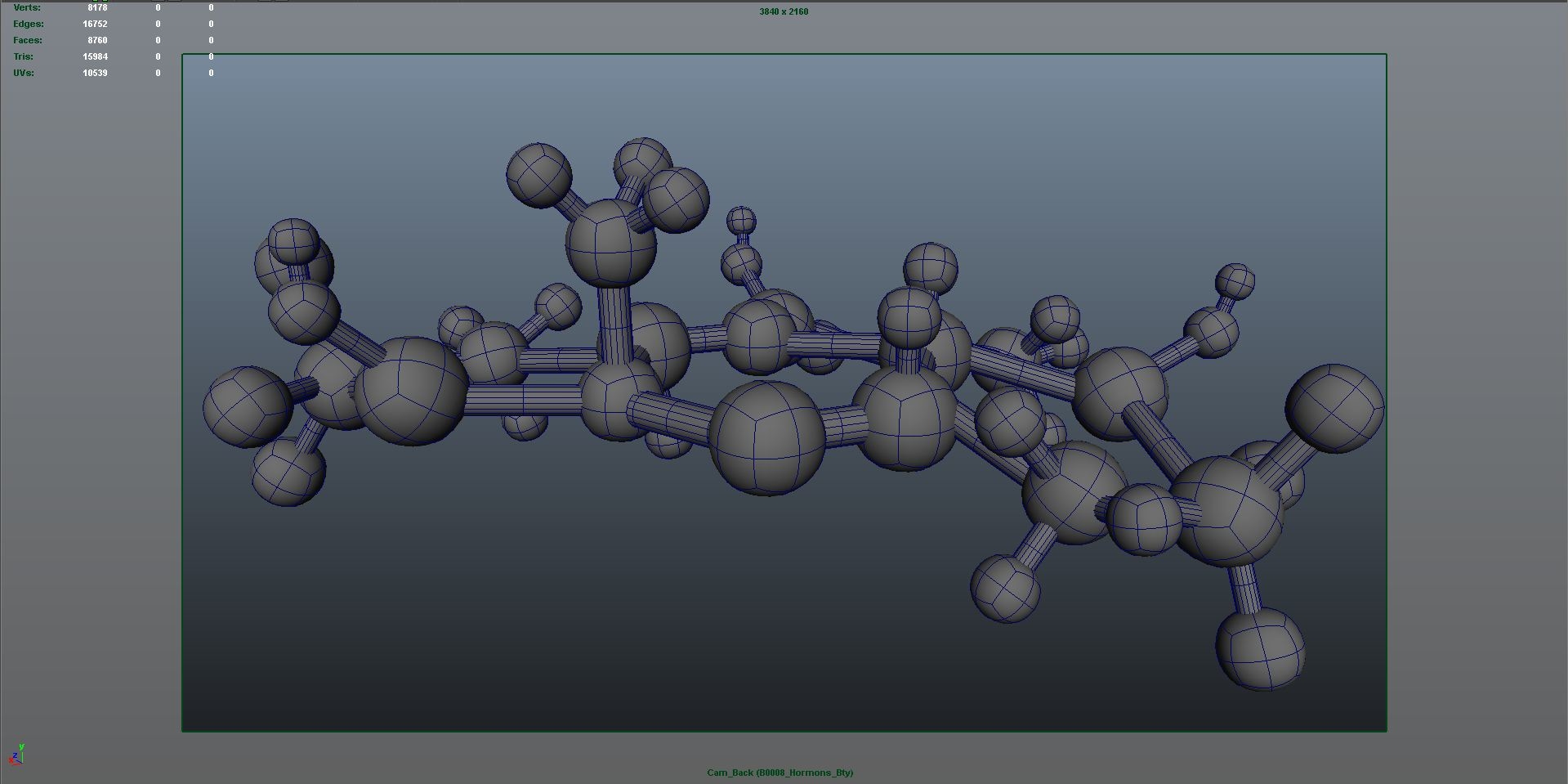This screenshot has height=784, width=1568.
Task: Click the x-axis on the view axis gizmo
Action: [11, 760]
